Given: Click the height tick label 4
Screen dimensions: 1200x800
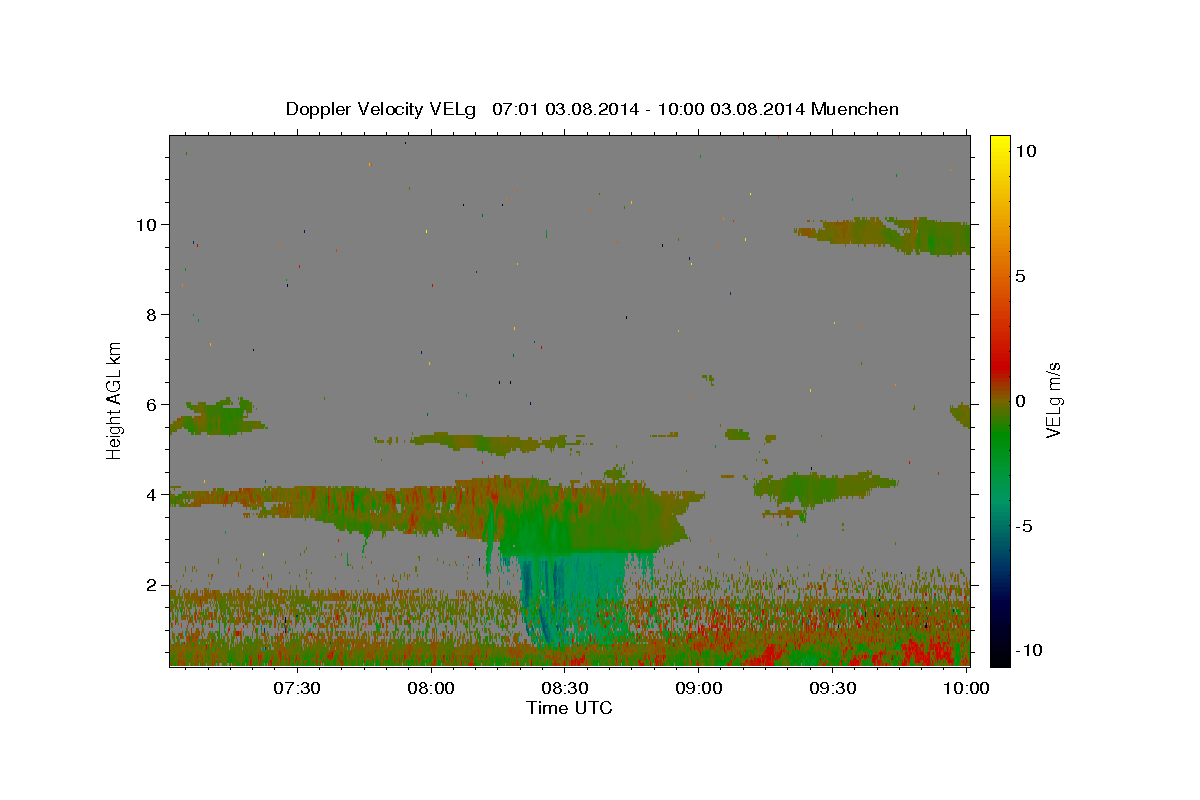Looking at the screenshot, I should pyautogui.click(x=152, y=495).
